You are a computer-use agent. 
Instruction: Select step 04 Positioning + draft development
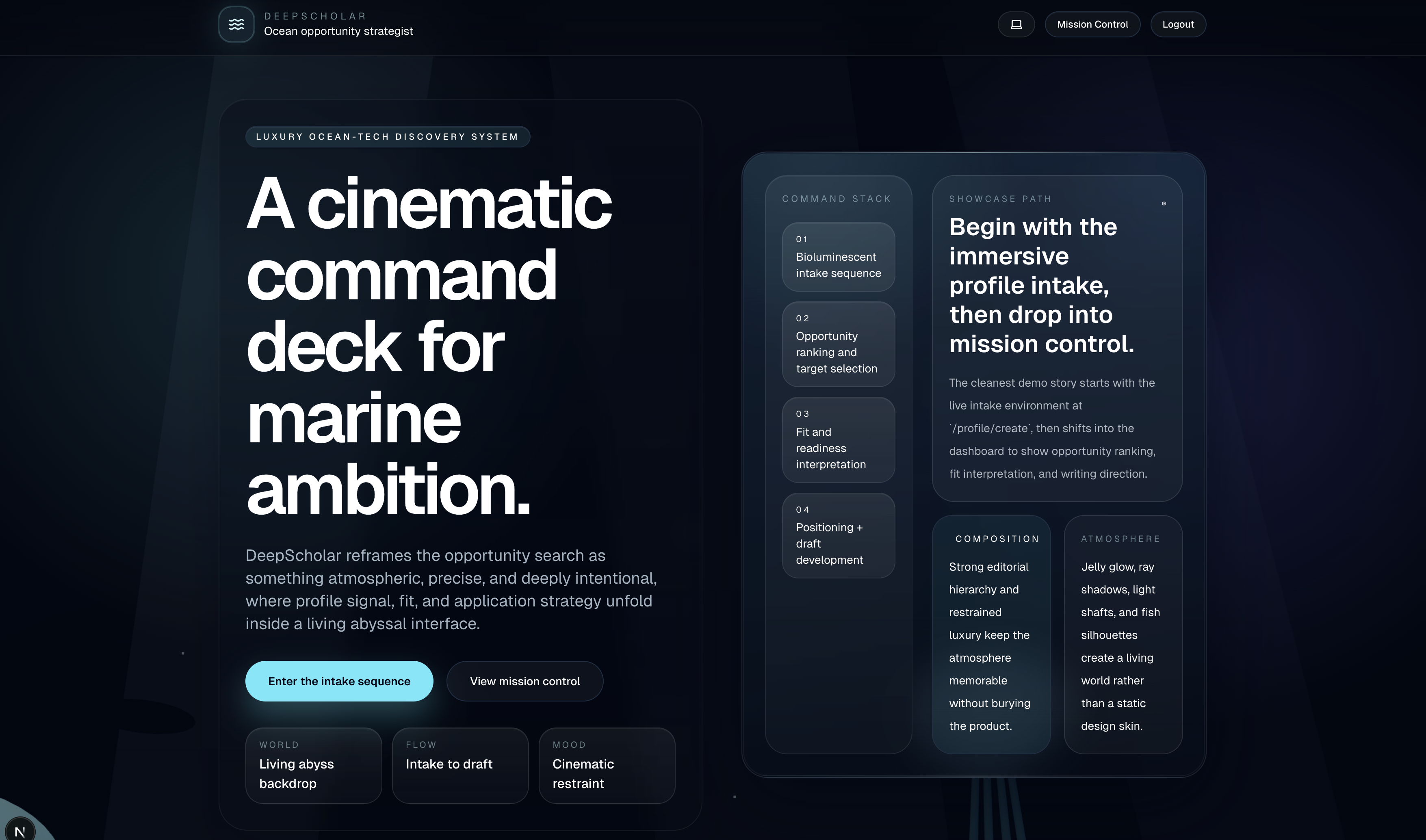pos(838,535)
